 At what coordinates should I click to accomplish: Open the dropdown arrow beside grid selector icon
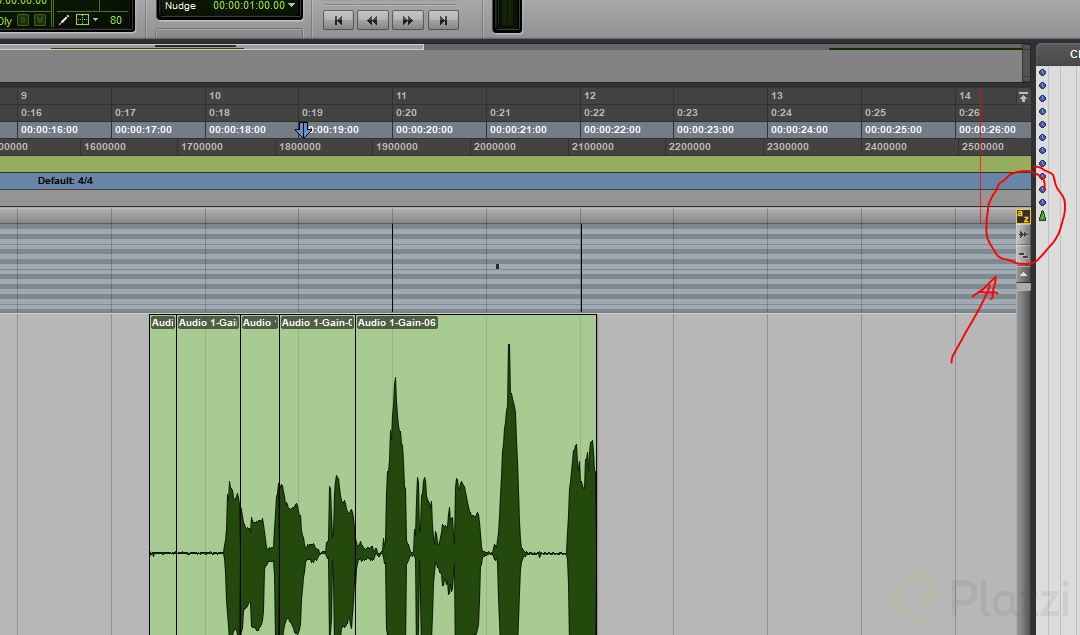(x=95, y=20)
